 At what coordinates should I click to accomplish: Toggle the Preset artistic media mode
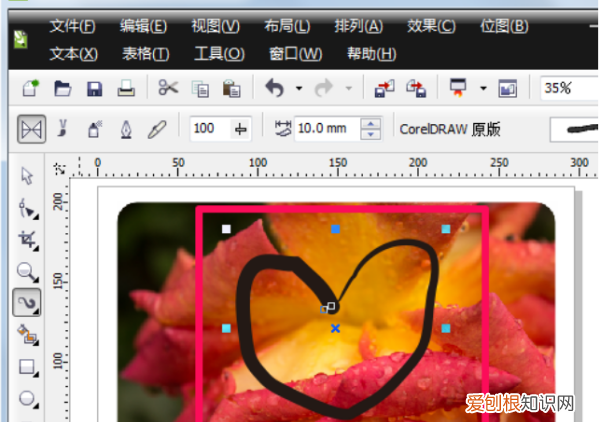click(33, 129)
